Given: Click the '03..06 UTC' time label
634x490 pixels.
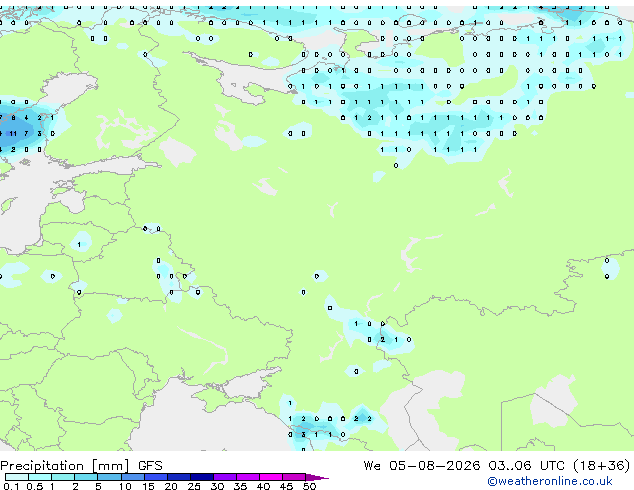Looking at the screenshot, I should point(526,466).
